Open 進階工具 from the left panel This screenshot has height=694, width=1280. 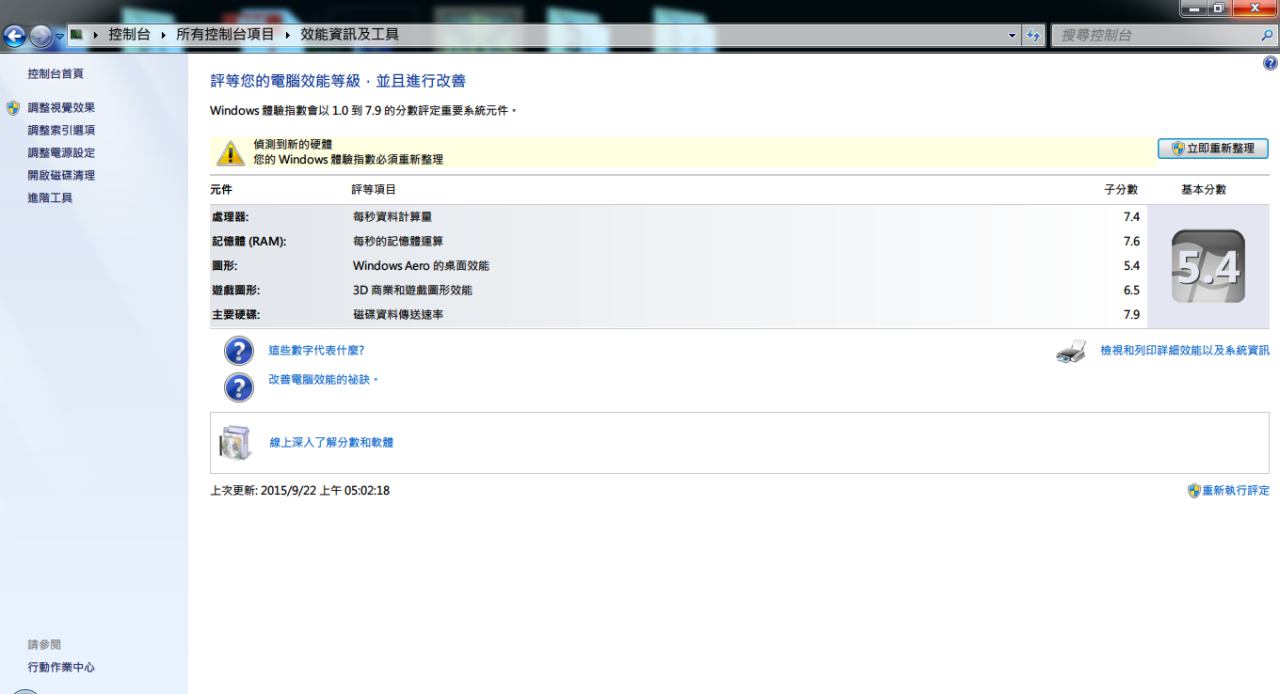[50, 198]
